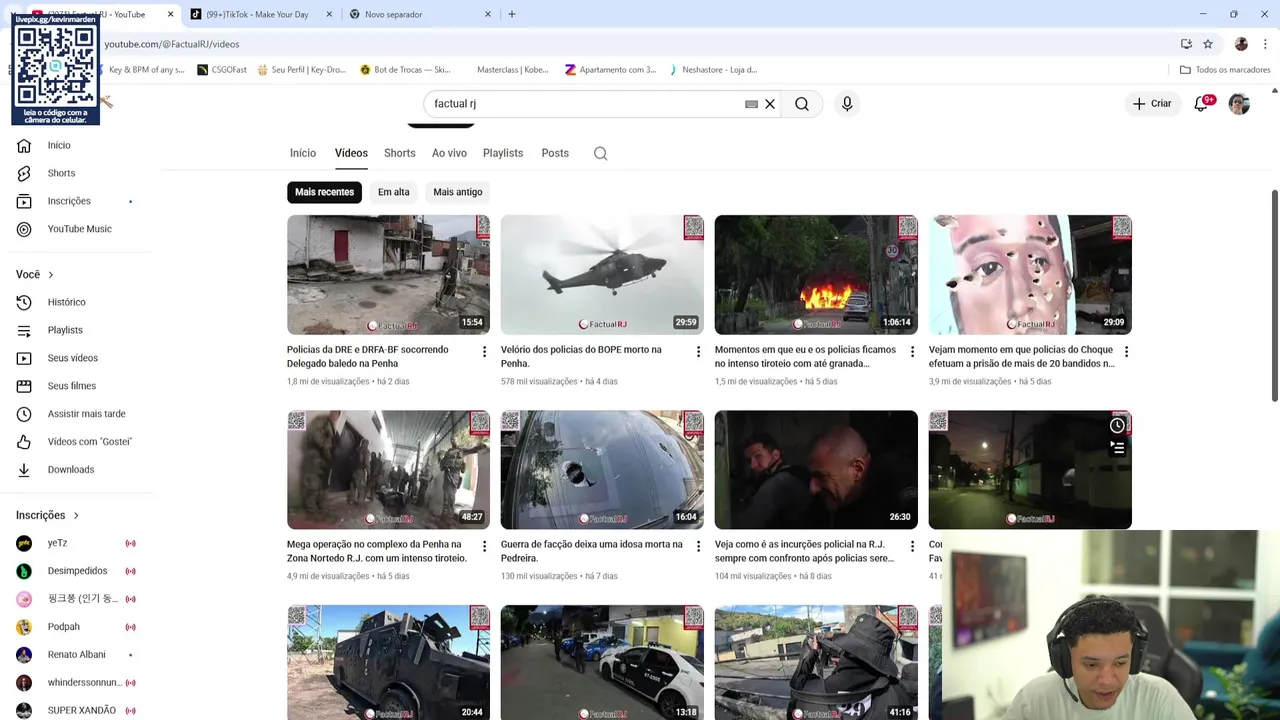Open options menu for the Velório dos policiais video
1280x720 pixels.
coord(698,352)
